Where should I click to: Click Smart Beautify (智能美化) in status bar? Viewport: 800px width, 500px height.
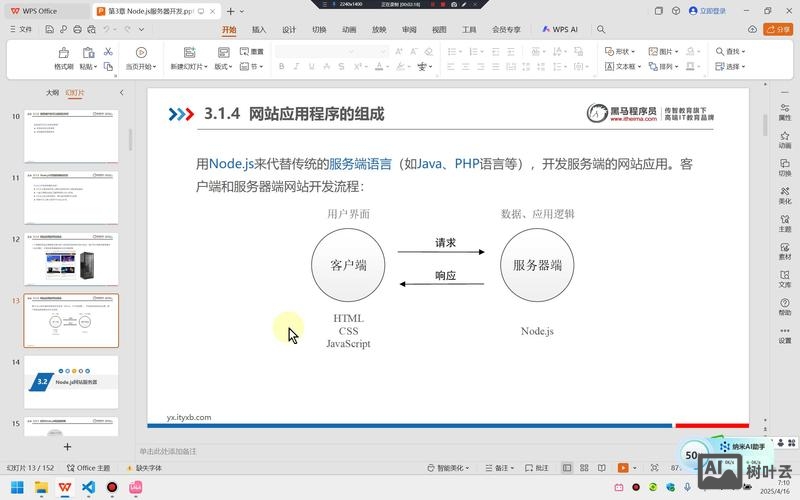pyautogui.click(x=448, y=468)
